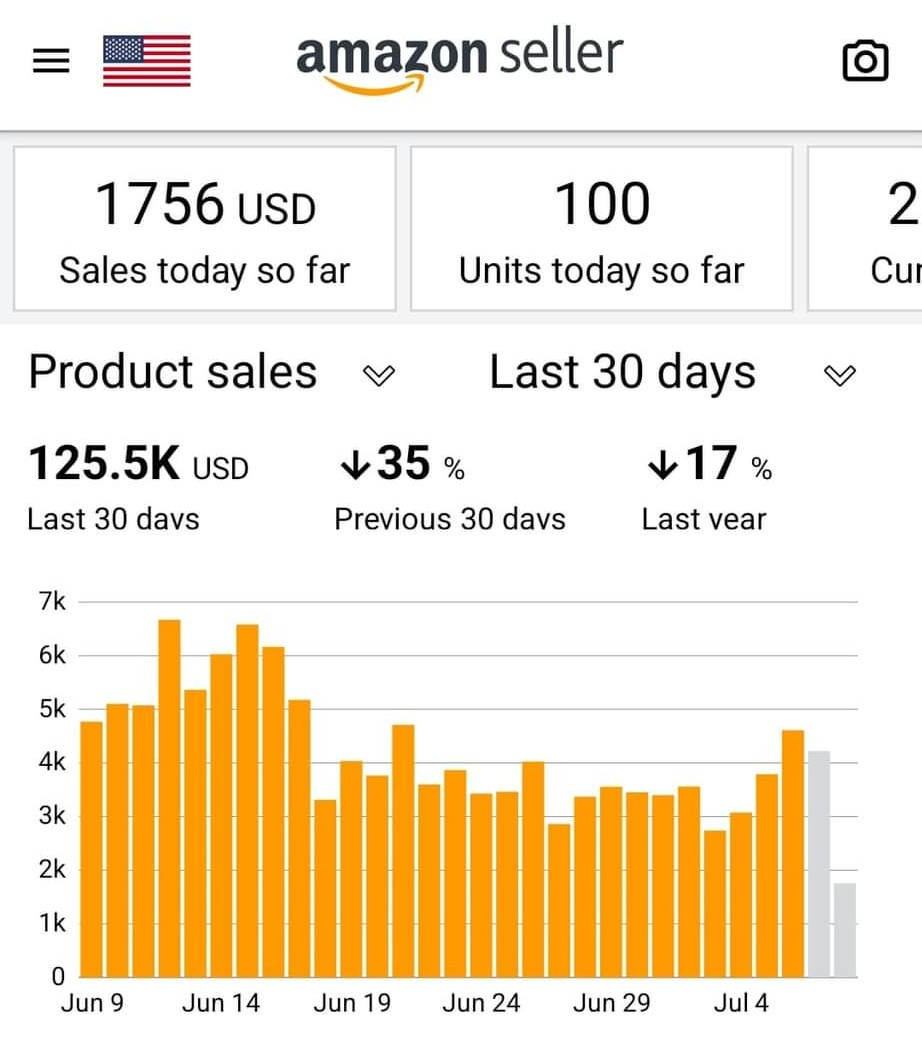
Task: Tap the short gray bar for today
Action: [845, 930]
